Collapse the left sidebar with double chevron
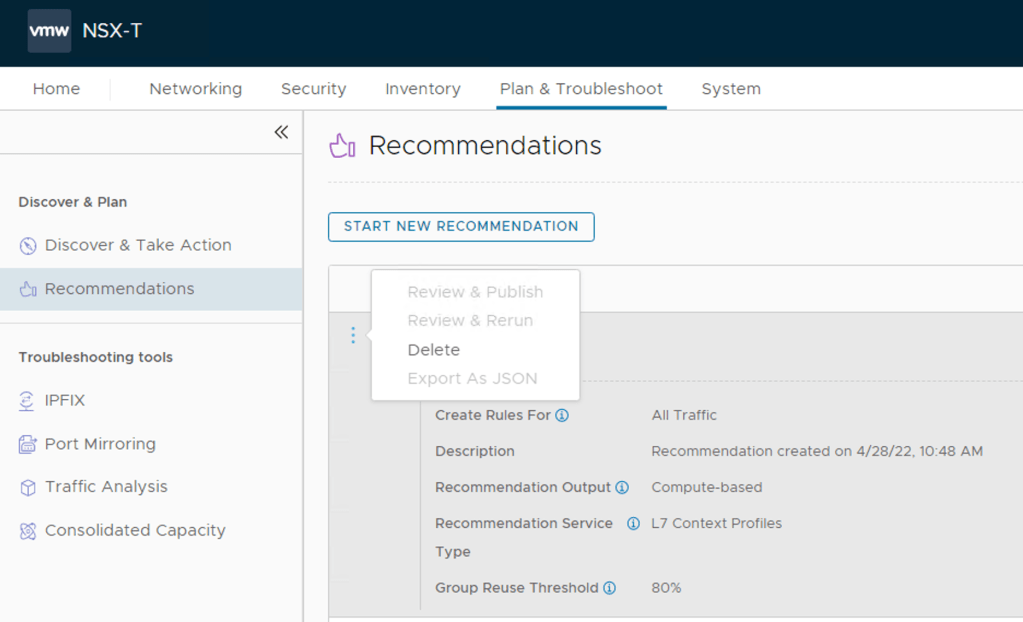The width and height of the screenshot is (1023, 622). (x=281, y=133)
